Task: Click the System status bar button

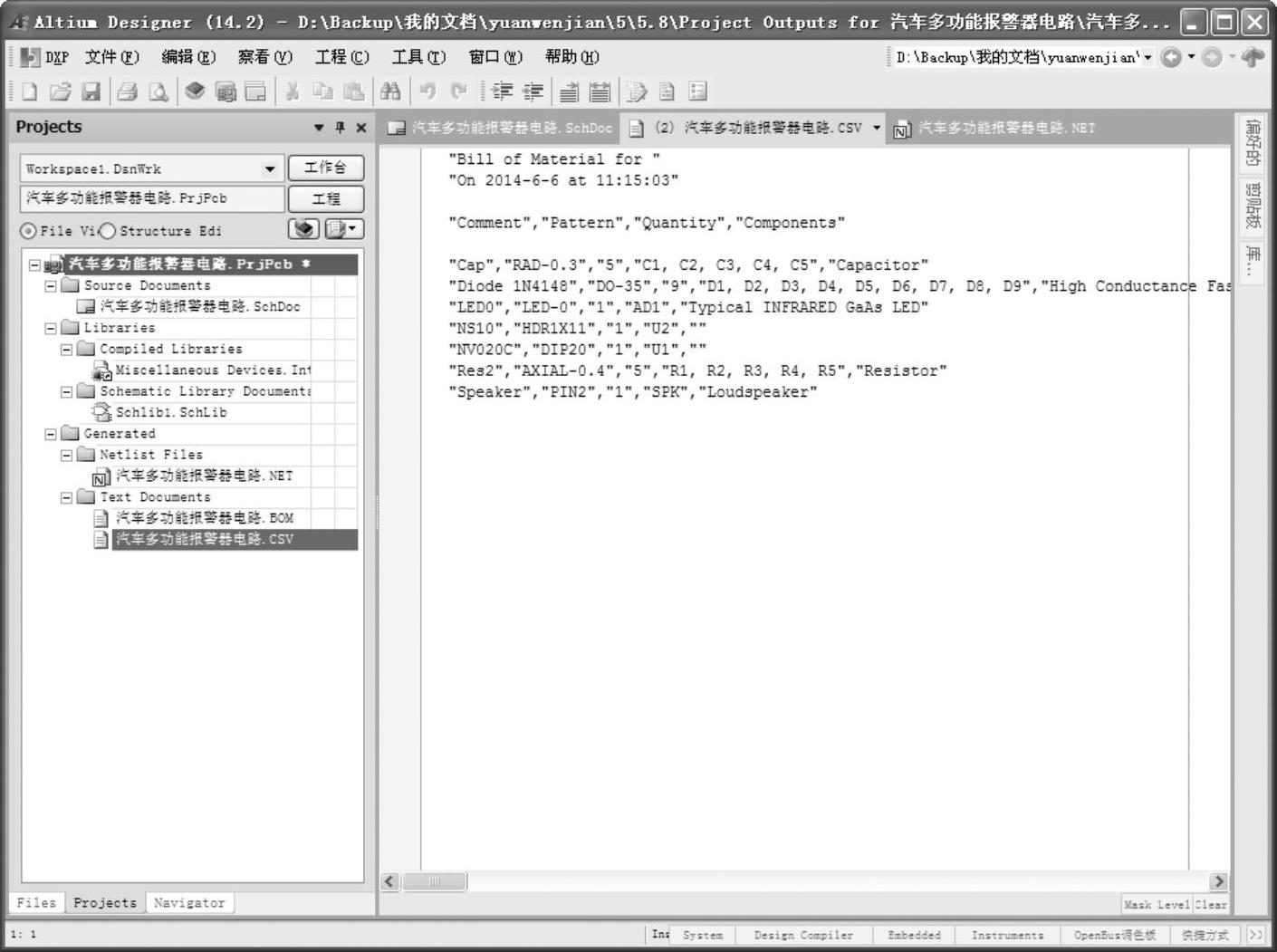Action: (703, 935)
